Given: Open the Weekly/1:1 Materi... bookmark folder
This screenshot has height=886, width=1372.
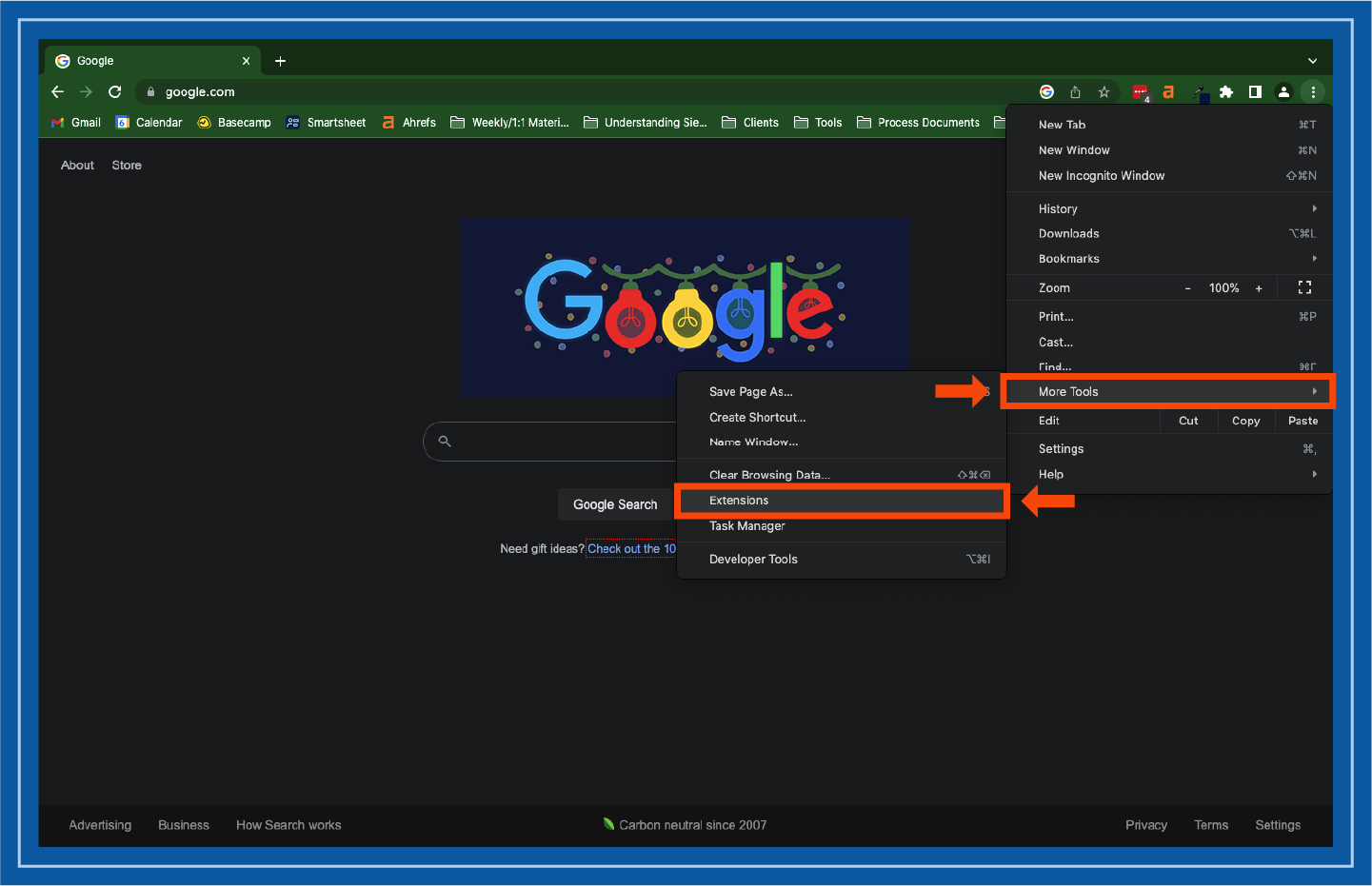Looking at the screenshot, I should 509,123.
